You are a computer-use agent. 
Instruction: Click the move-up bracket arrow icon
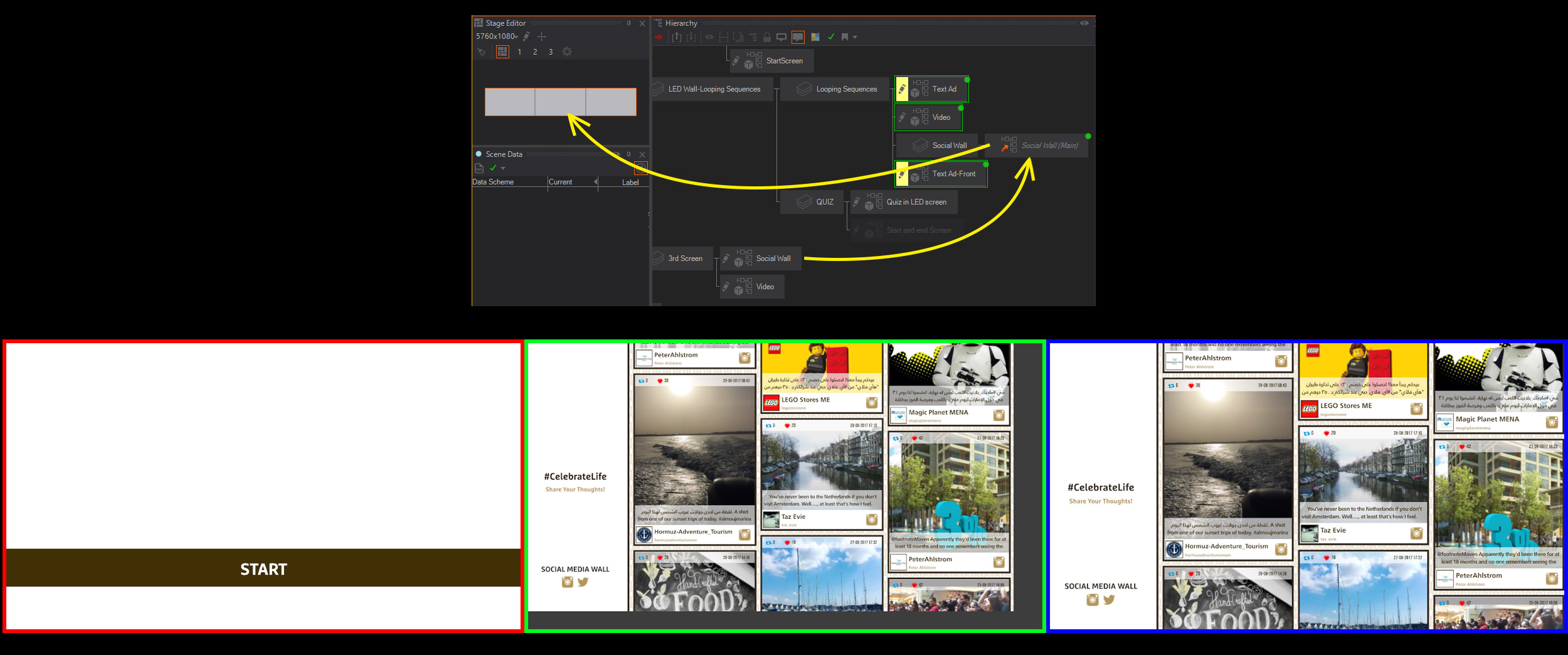coord(677,37)
